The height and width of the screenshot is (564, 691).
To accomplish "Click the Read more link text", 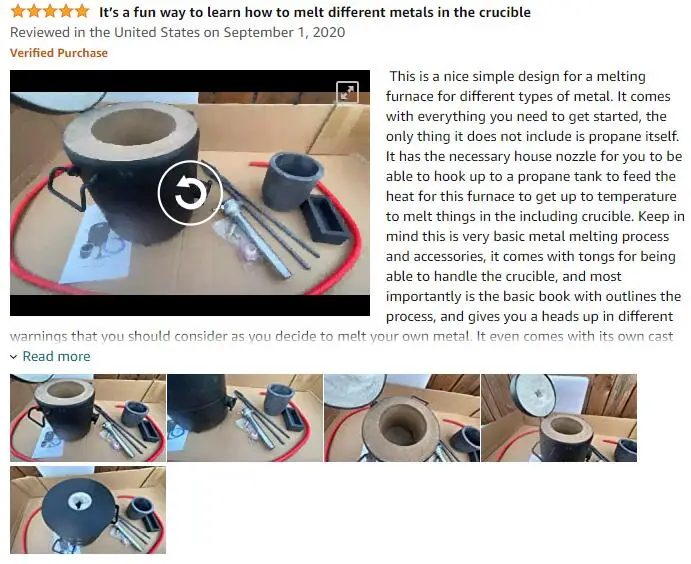I will [56, 356].
